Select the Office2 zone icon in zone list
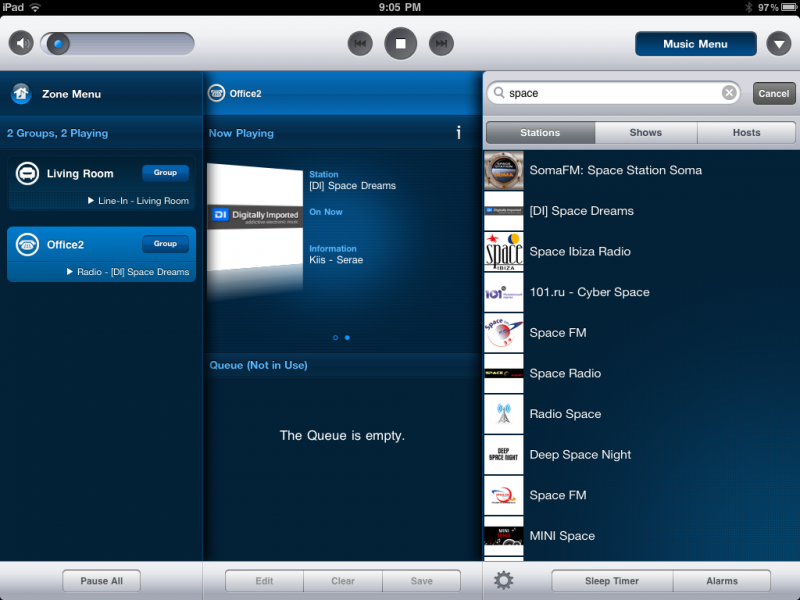800x600 pixels. pyautogui.click(x=27, y=244)
